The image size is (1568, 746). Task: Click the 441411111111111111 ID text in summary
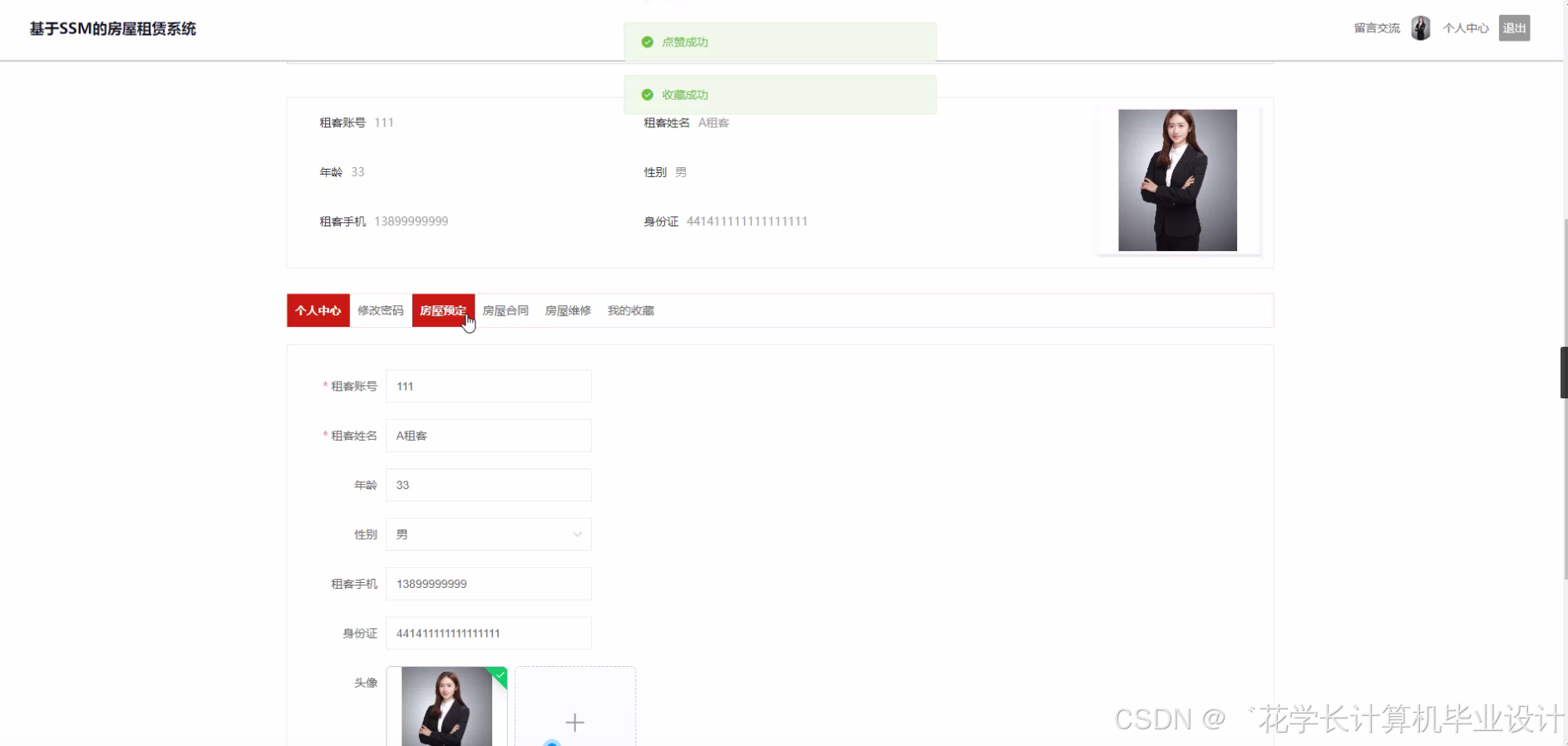click(x=747, y=221)
